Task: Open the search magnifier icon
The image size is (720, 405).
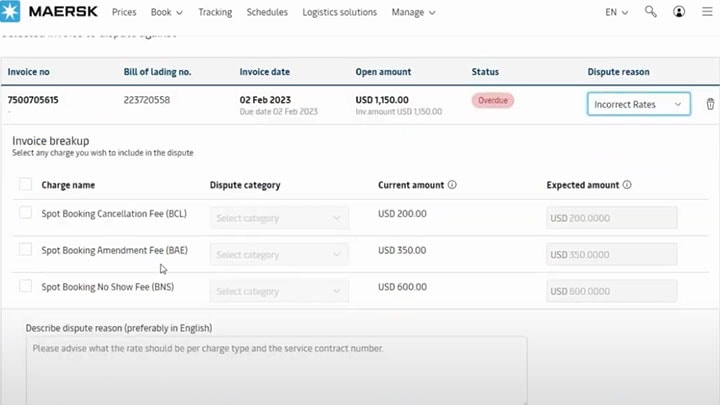Action: 651,12
